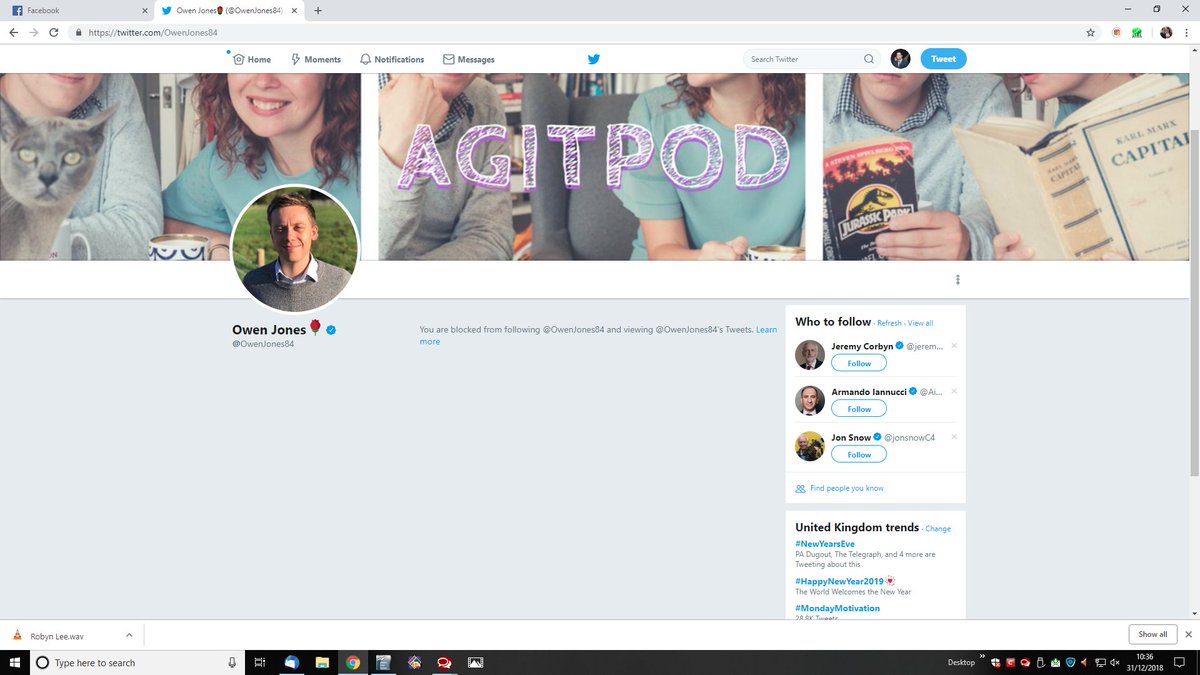Viewport: 1200px width, 675px height.
Task: Click the search magnifier icon
Action: coord(869,59)
